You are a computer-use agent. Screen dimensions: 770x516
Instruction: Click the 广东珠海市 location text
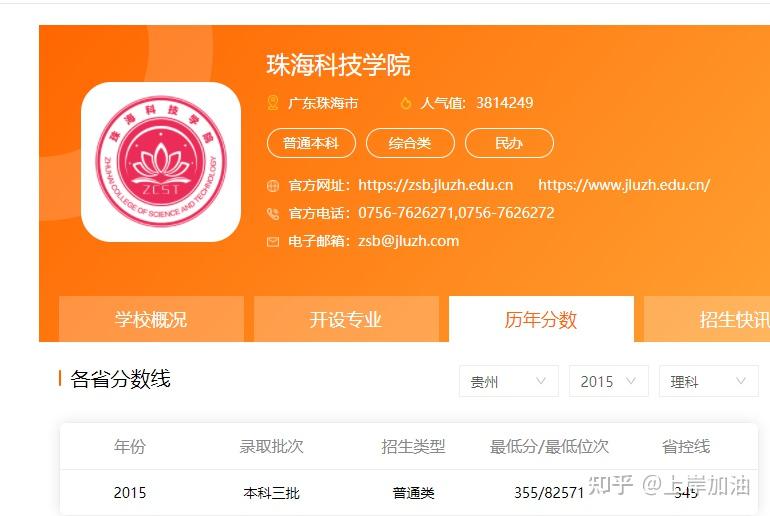pos(323,103)
